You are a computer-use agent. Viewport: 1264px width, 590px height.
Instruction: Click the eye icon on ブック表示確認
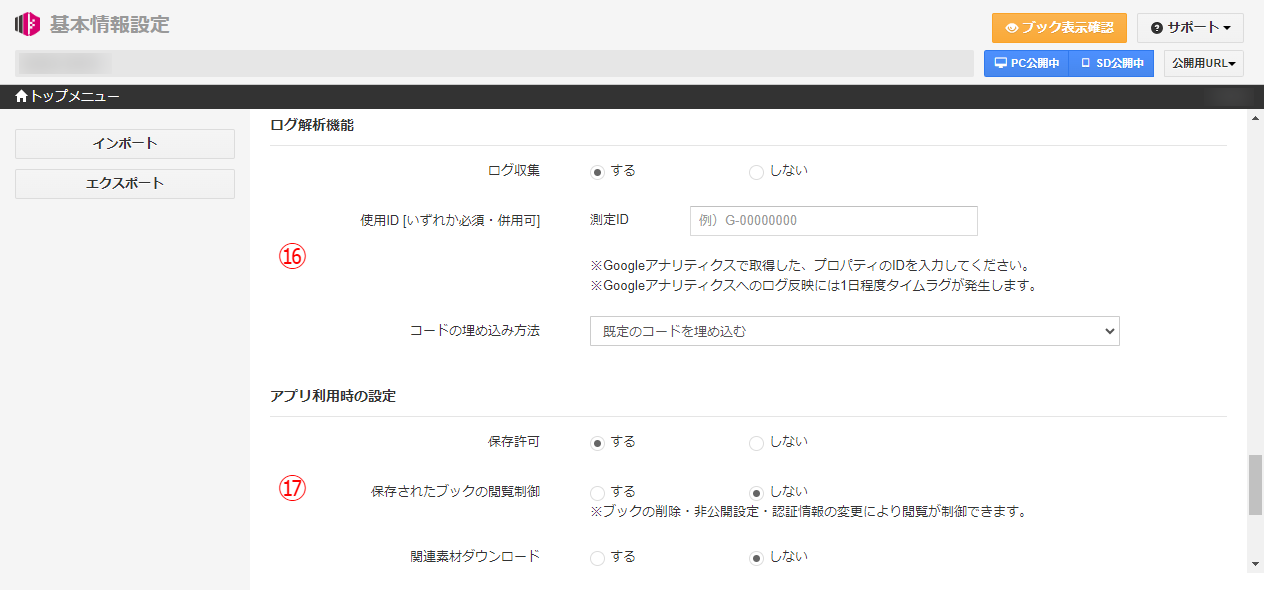tap(1013, 28)
